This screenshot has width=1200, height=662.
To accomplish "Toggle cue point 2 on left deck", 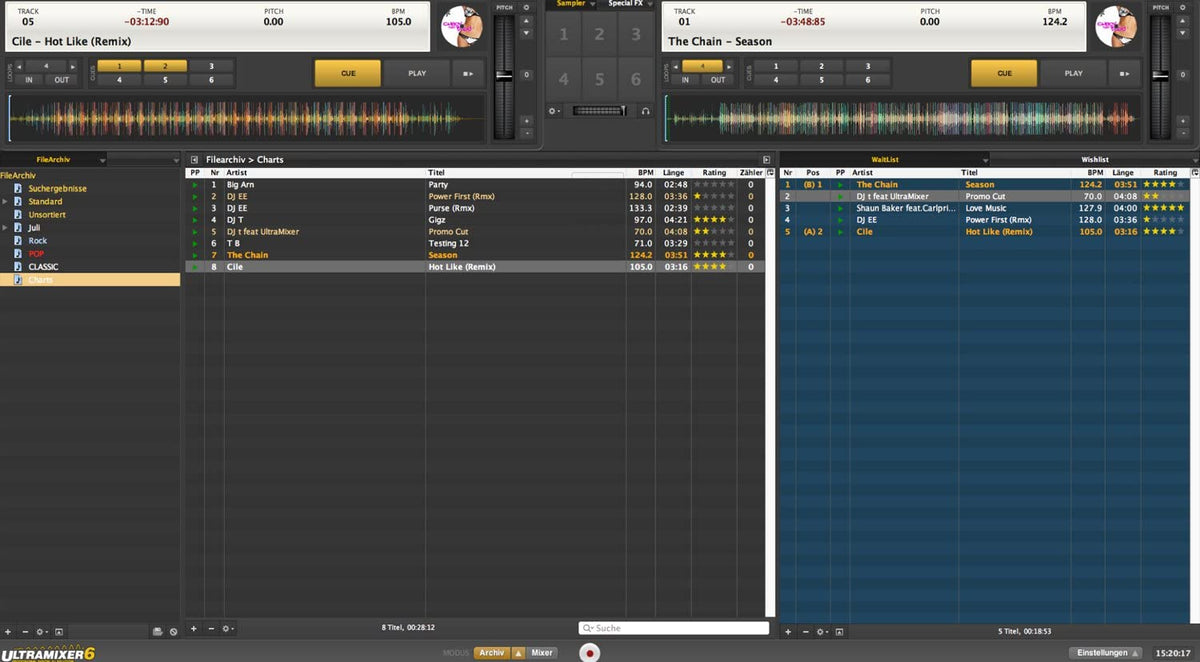I will coord(166,66).
